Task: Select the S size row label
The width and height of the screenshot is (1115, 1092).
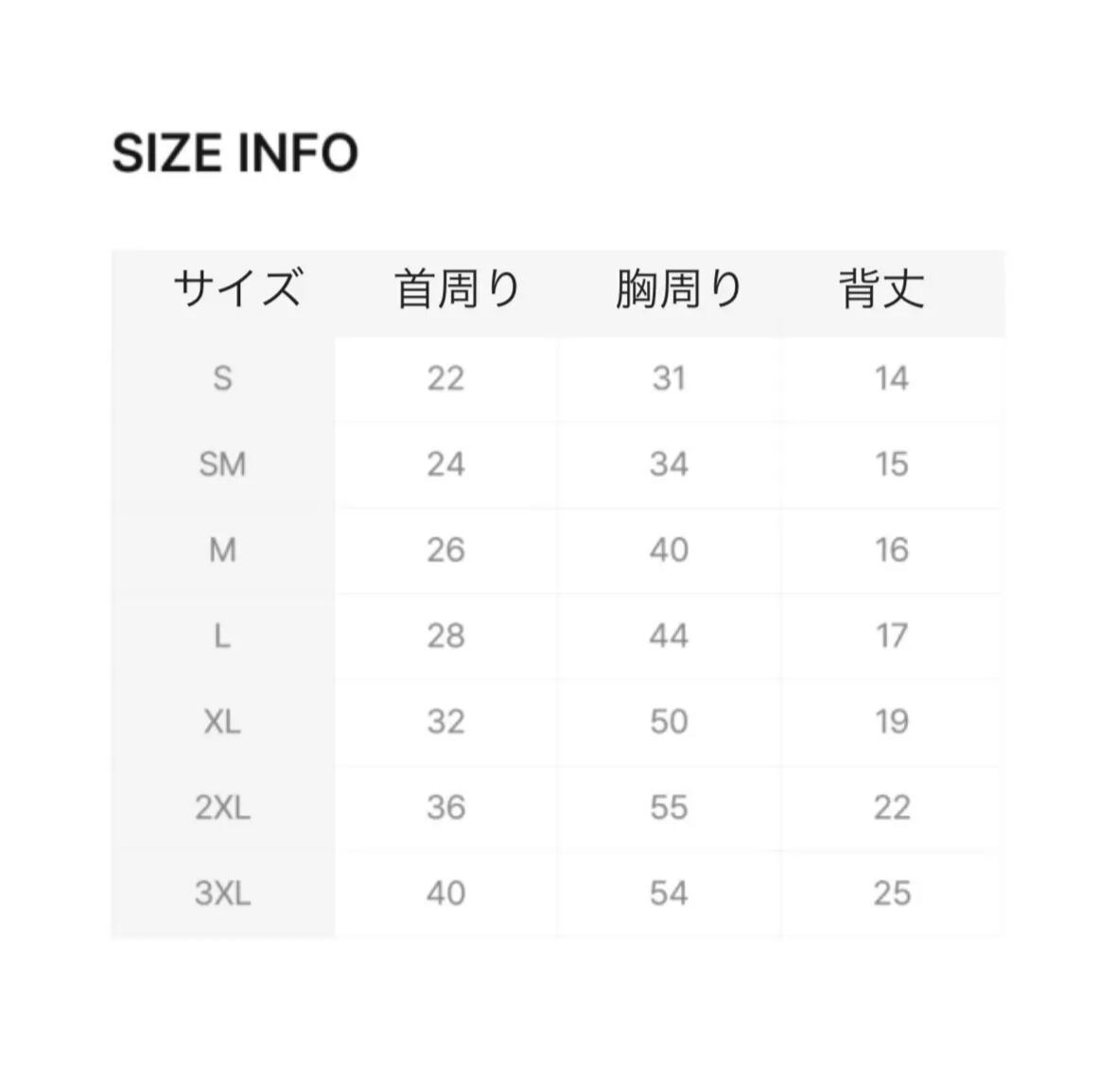Action: coord(222,379)
